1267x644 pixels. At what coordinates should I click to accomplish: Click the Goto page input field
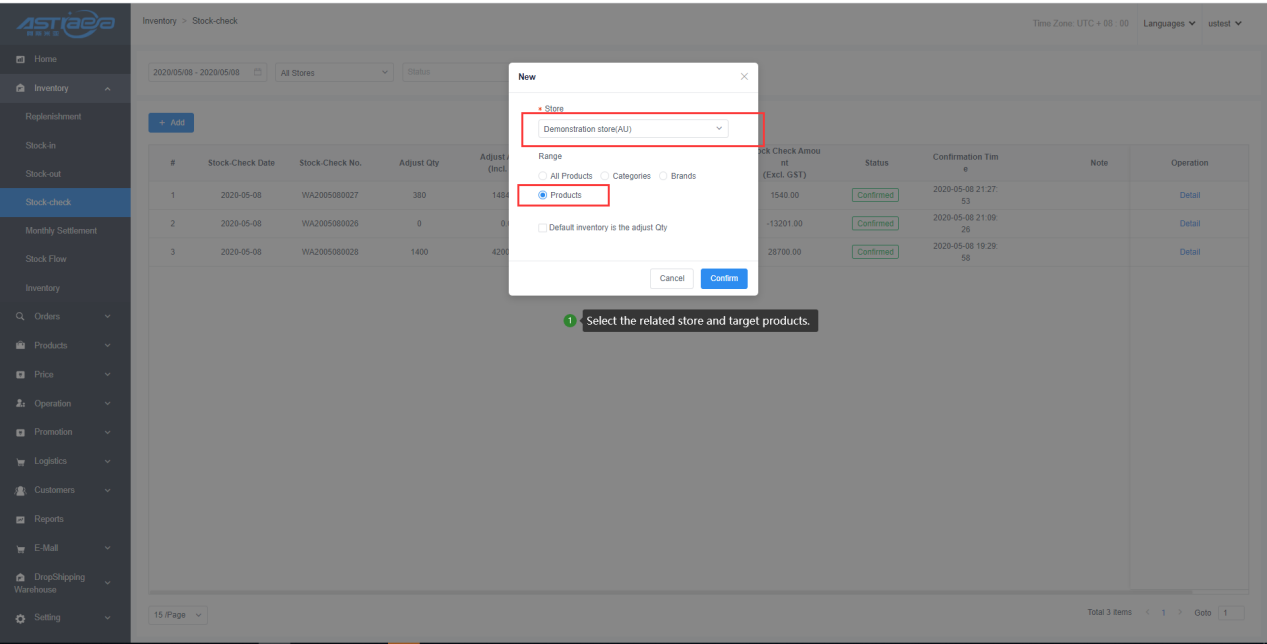click(1231, 613)
